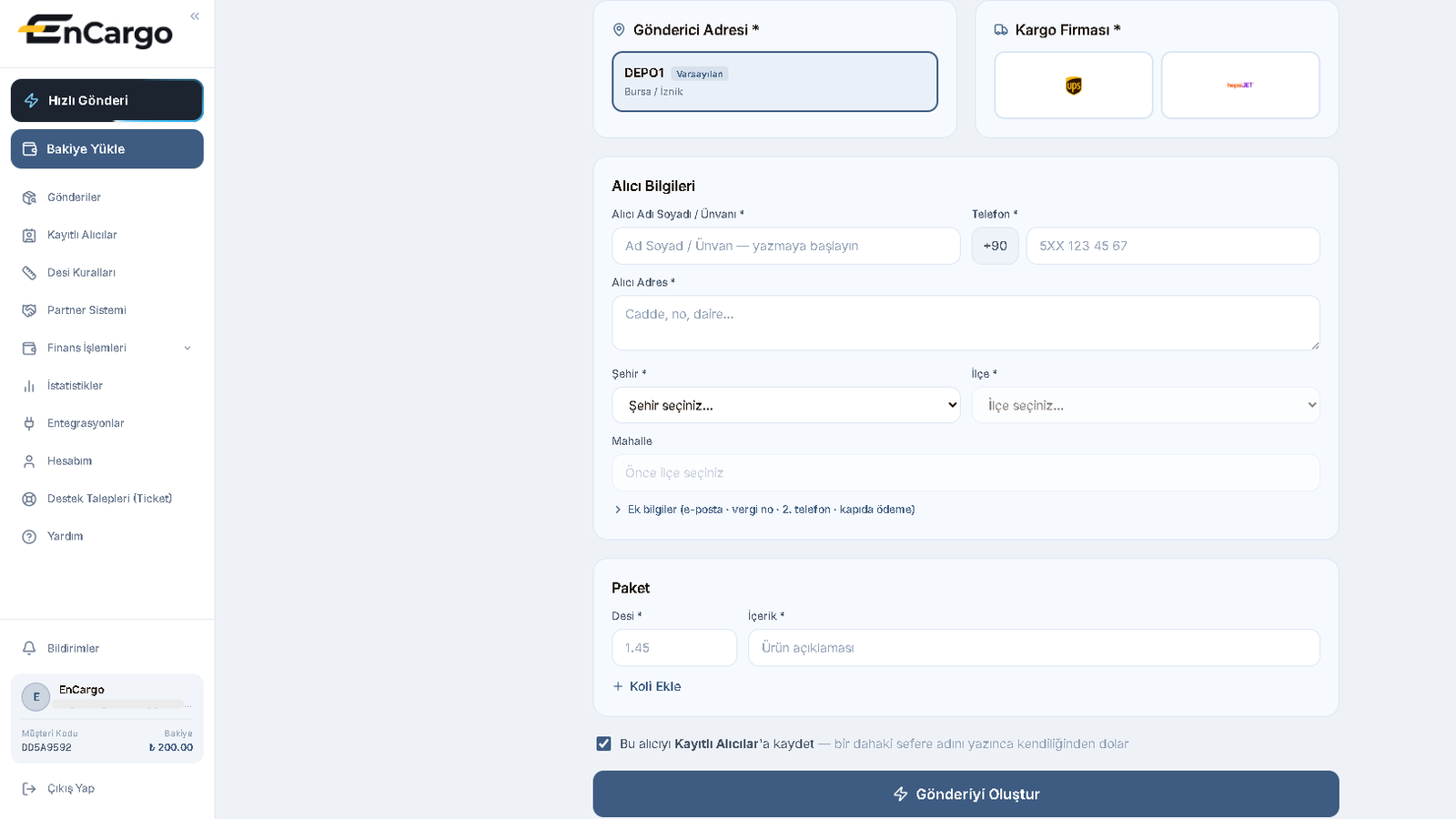Collapse the sidebar with the double-chevron icon
Screen dimensions: 1456x819
click(x=195, y=16)
